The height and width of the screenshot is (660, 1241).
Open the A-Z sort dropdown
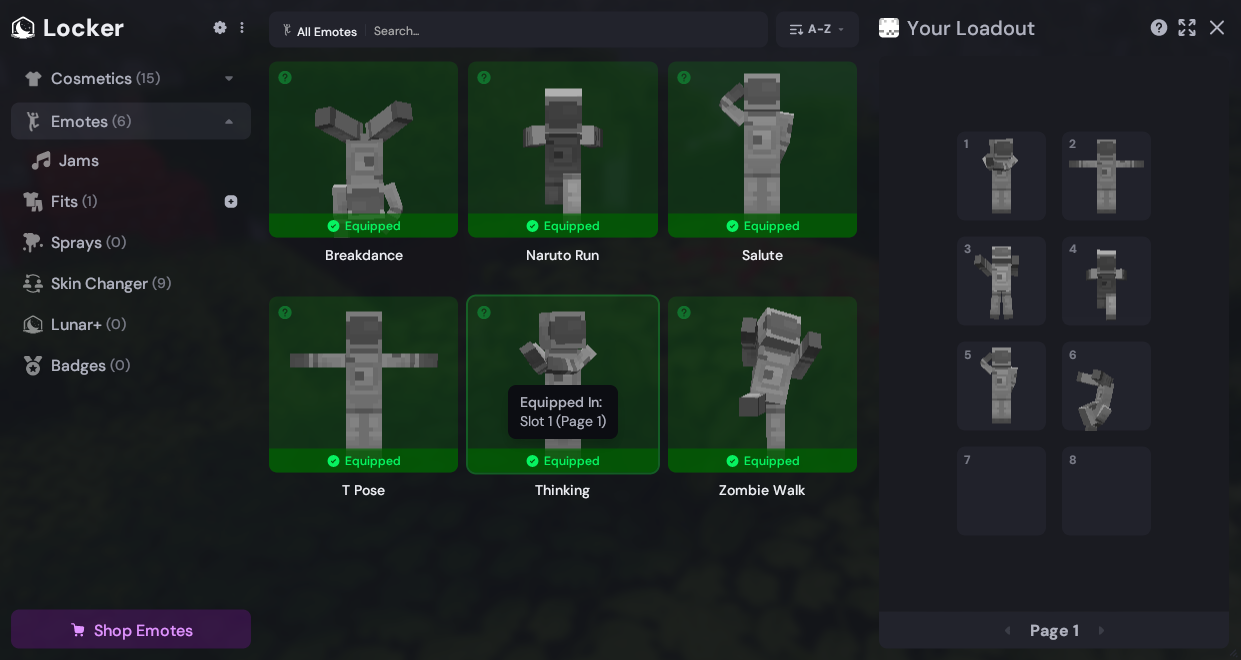[x=817, y=30]
